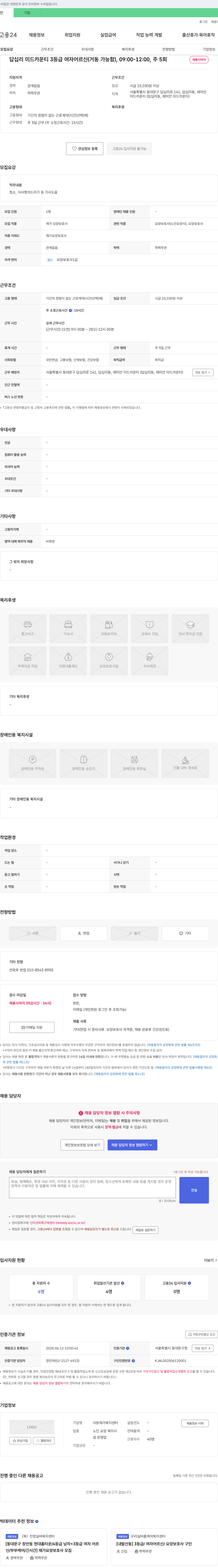Click info icon beside 빅데이터 추천 정보
Image resolution: width=218 pixels, height=1568 pixels.
pyautogui.click(x=37, y=1521)
